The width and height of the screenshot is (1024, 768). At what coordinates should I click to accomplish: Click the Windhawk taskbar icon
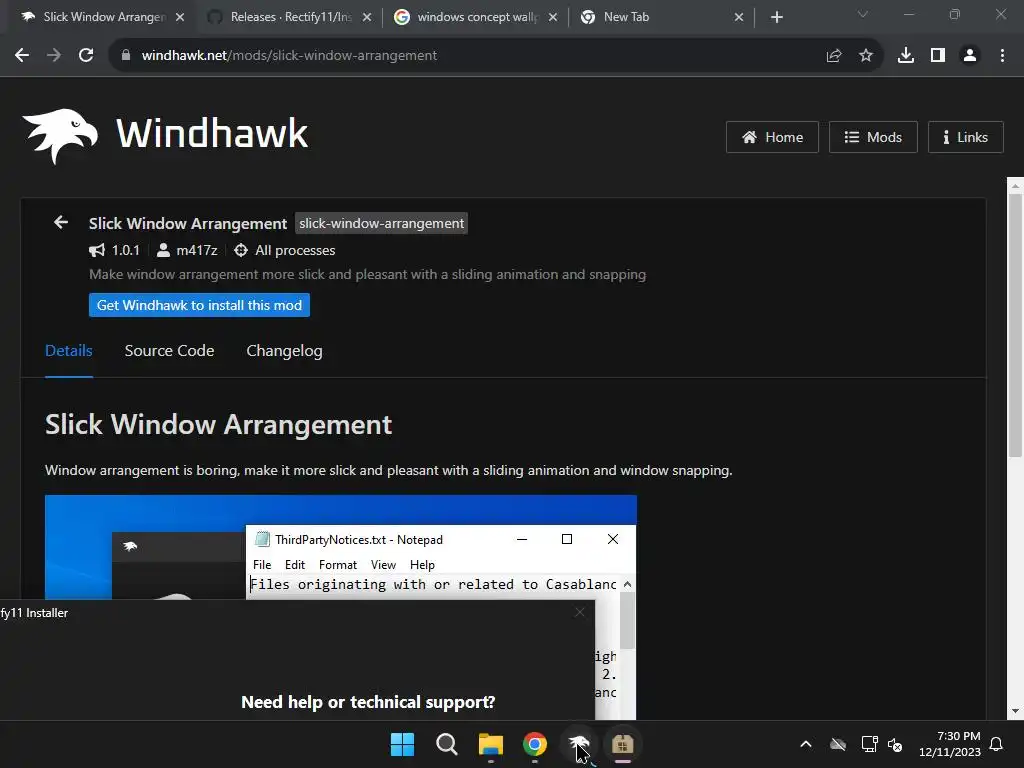point(579,744)
